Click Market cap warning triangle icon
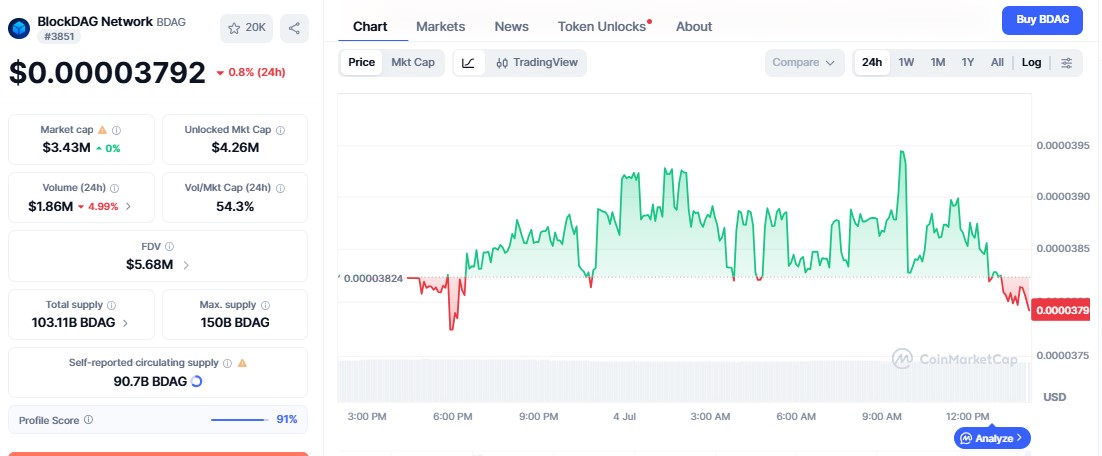 click(x=102, y=130)
